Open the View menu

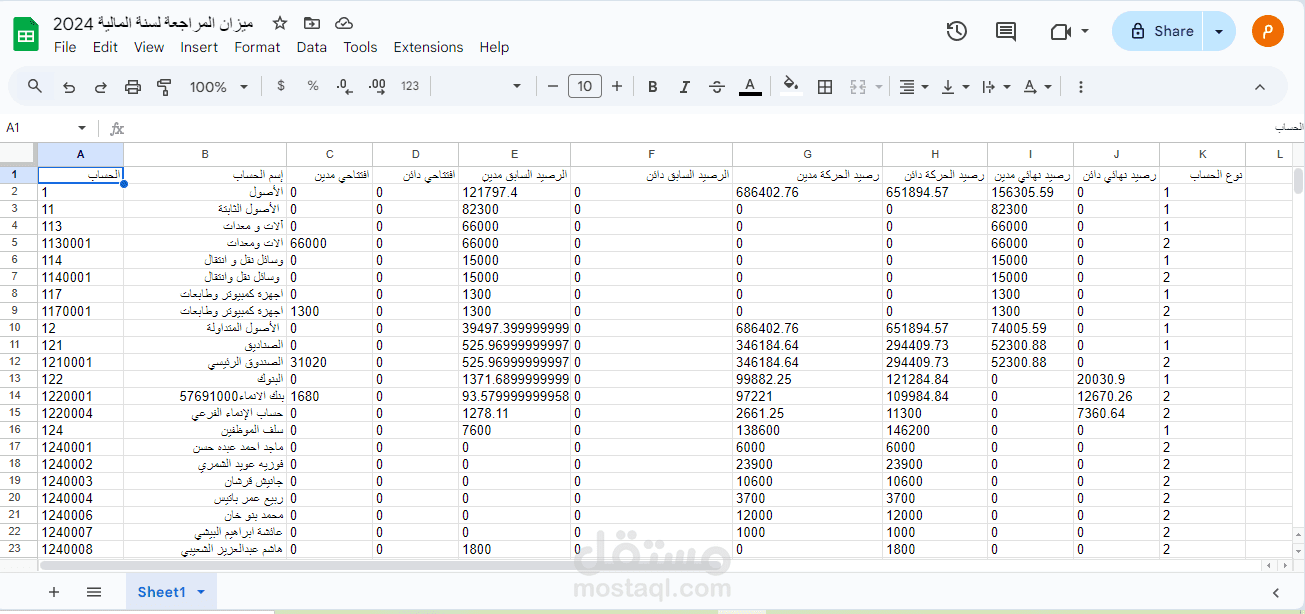pyautogui.click(x=149, y=47)
